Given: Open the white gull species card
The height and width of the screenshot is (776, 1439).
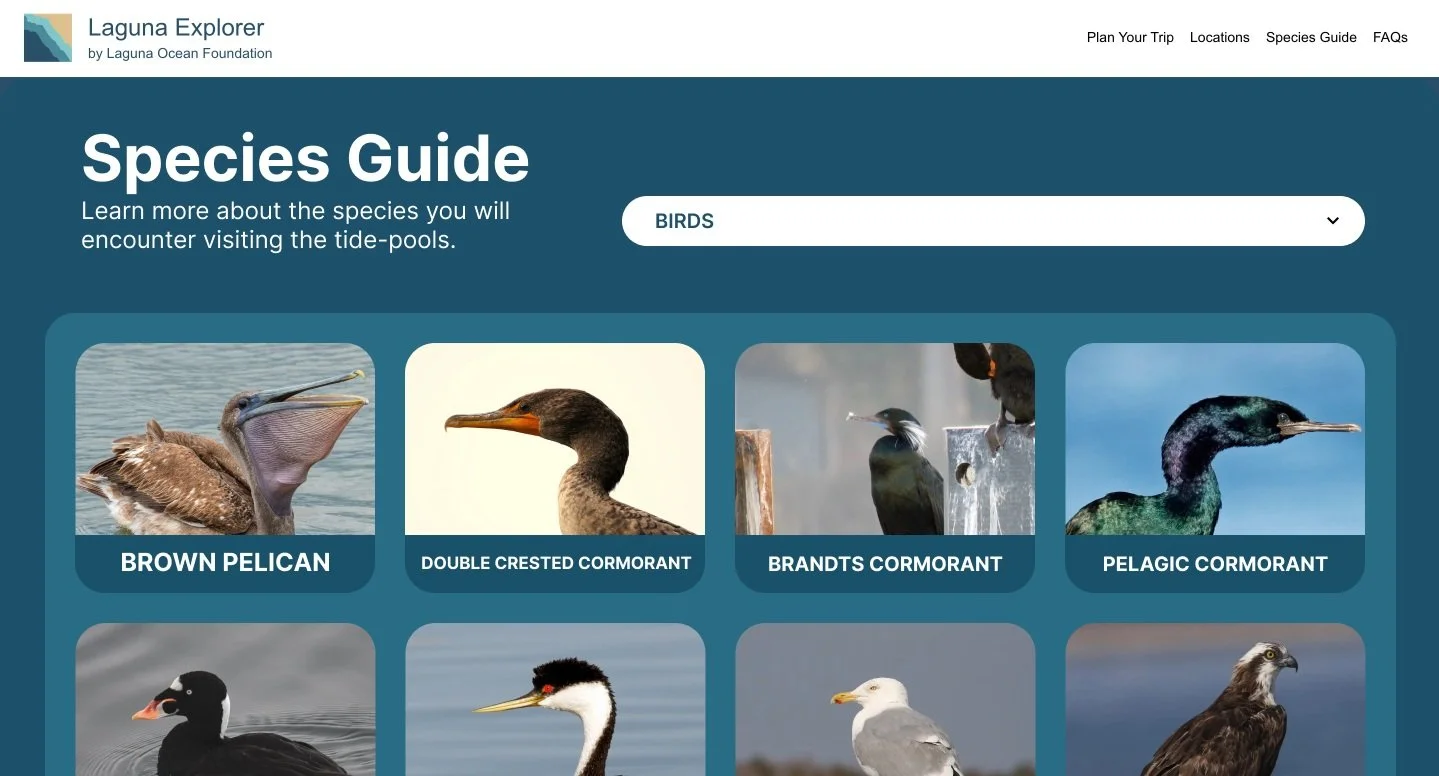Looking at the screenshot, I should [x=885, y=700].
